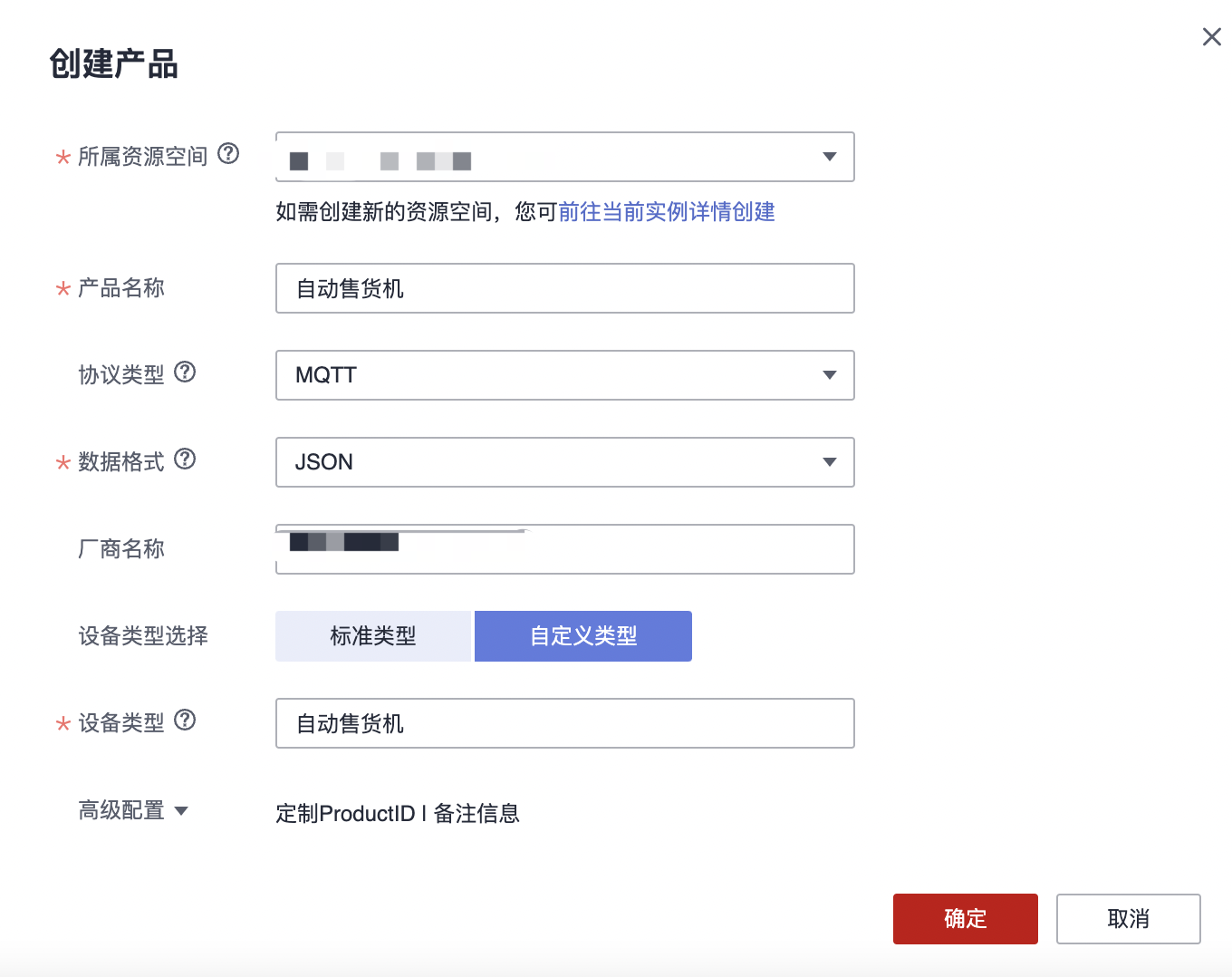Click the 产品名称 input field
Image resolution: width=1232 pixels, height=977 pixels.
click(x=564, y=288)
